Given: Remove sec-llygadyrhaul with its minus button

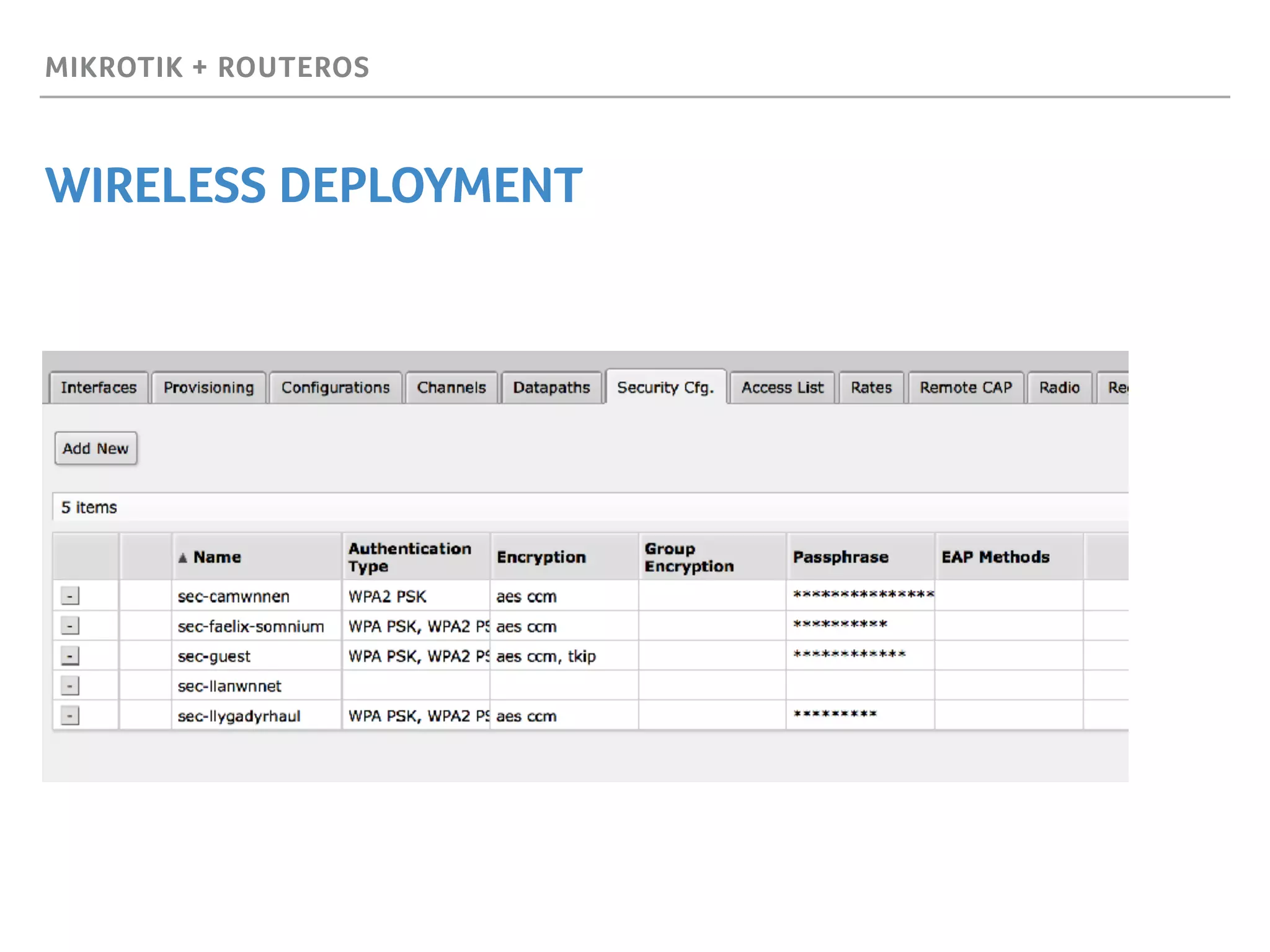Looking at the screenshot, I should point(70,716).
